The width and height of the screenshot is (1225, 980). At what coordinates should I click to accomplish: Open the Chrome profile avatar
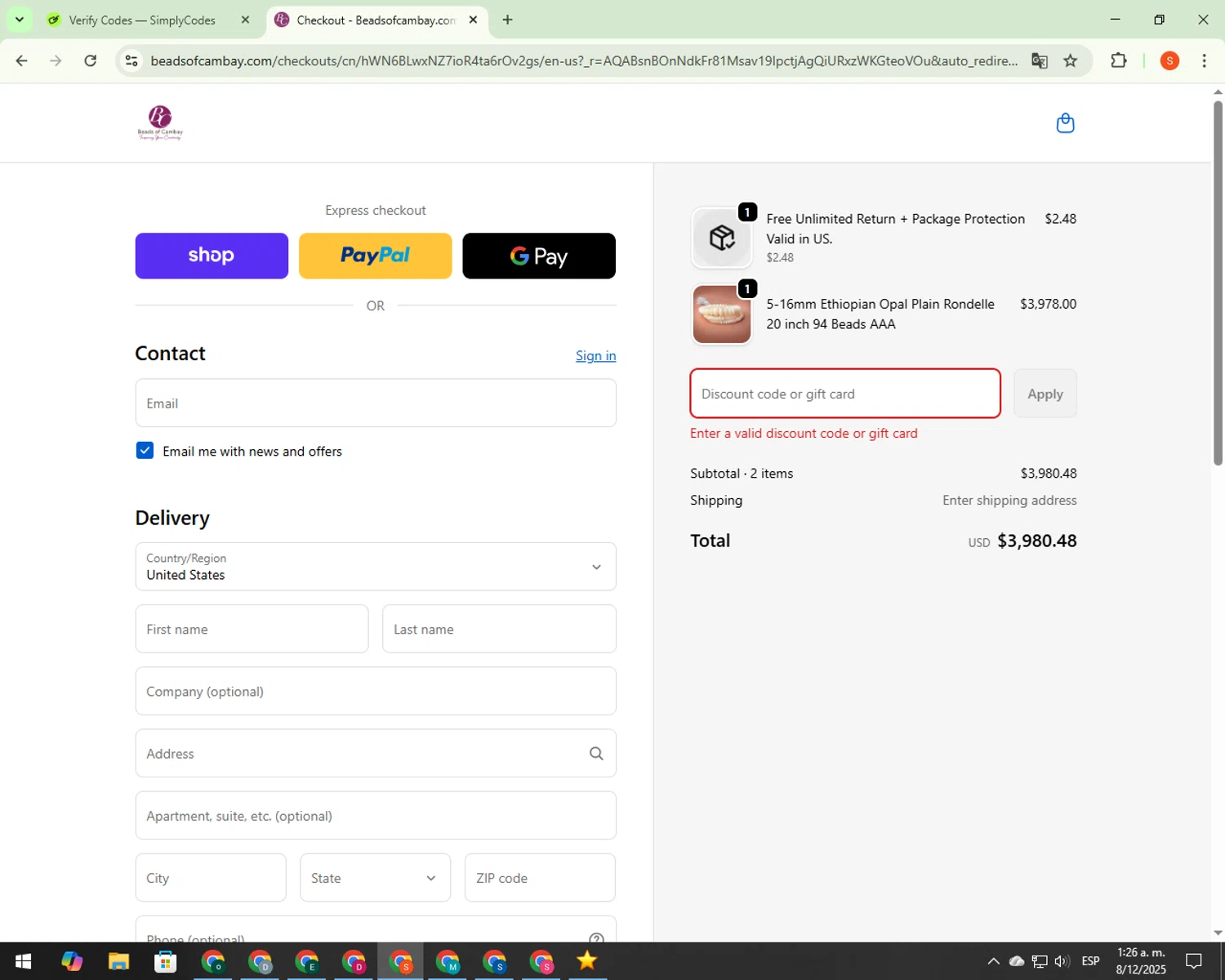click(x=1169, y=60)
